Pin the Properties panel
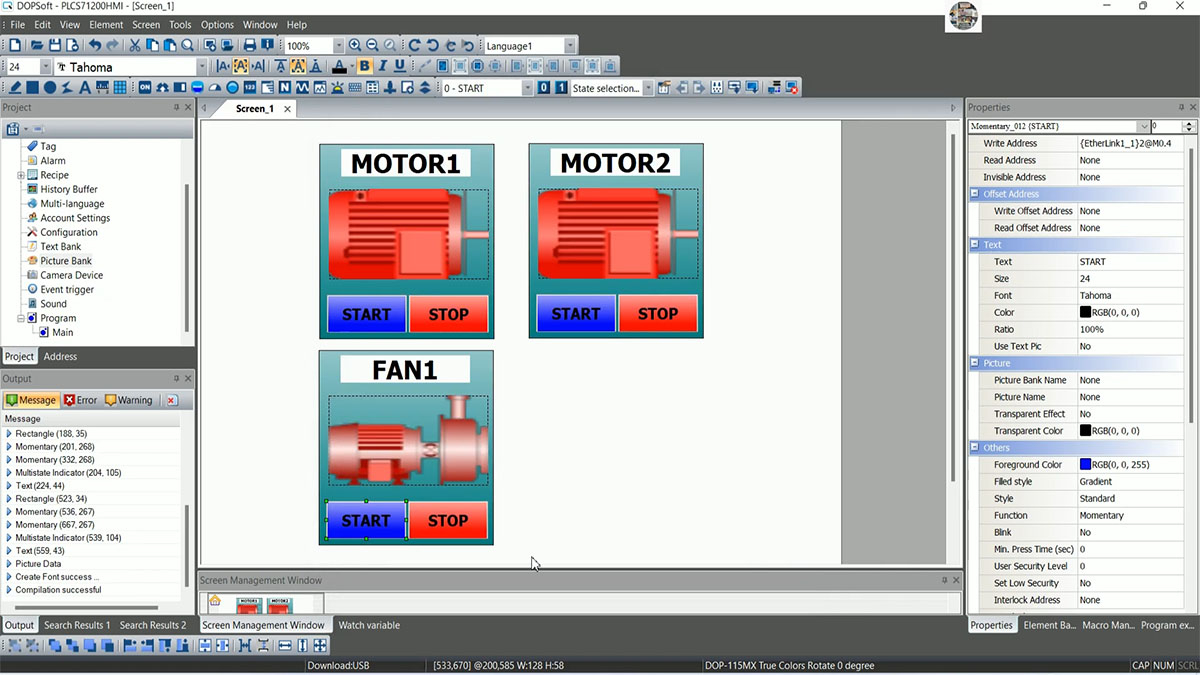Viewport: 1200px width, 675px height. [x=1181, y=107]
